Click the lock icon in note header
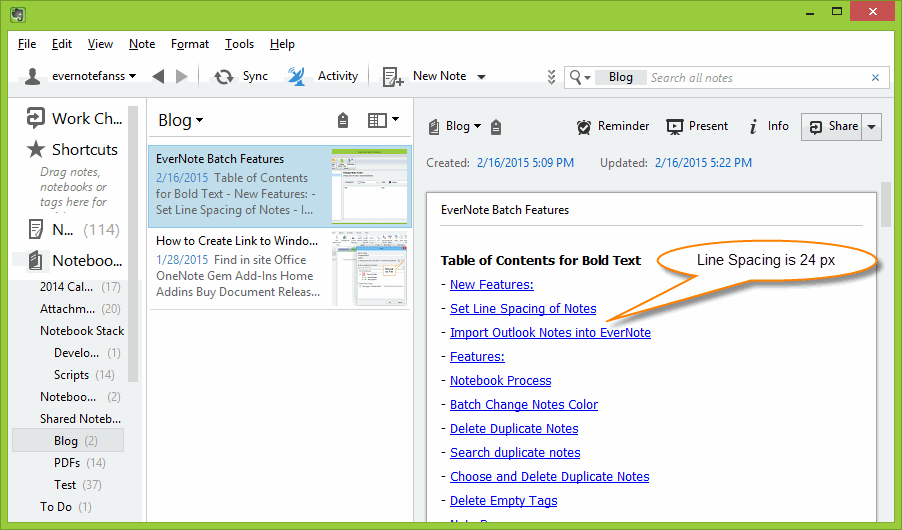This screenshot has width=902, height=530. point(496,127)
